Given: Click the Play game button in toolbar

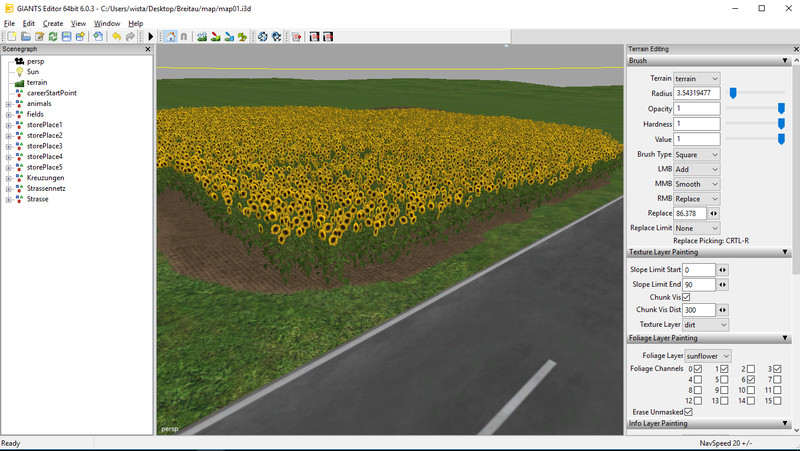Looking at the screenshot, I should tap(151, 37).
